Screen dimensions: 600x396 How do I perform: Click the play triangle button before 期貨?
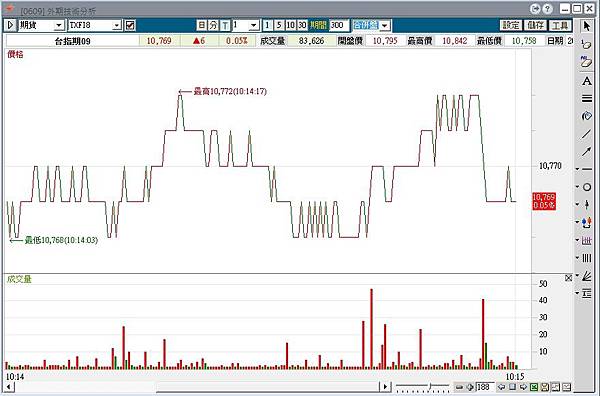pos(11,25)
